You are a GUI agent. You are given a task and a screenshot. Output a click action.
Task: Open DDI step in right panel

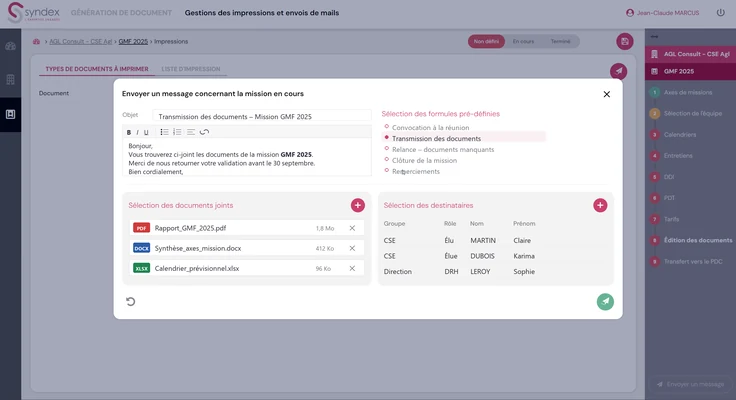coord(669,177)
